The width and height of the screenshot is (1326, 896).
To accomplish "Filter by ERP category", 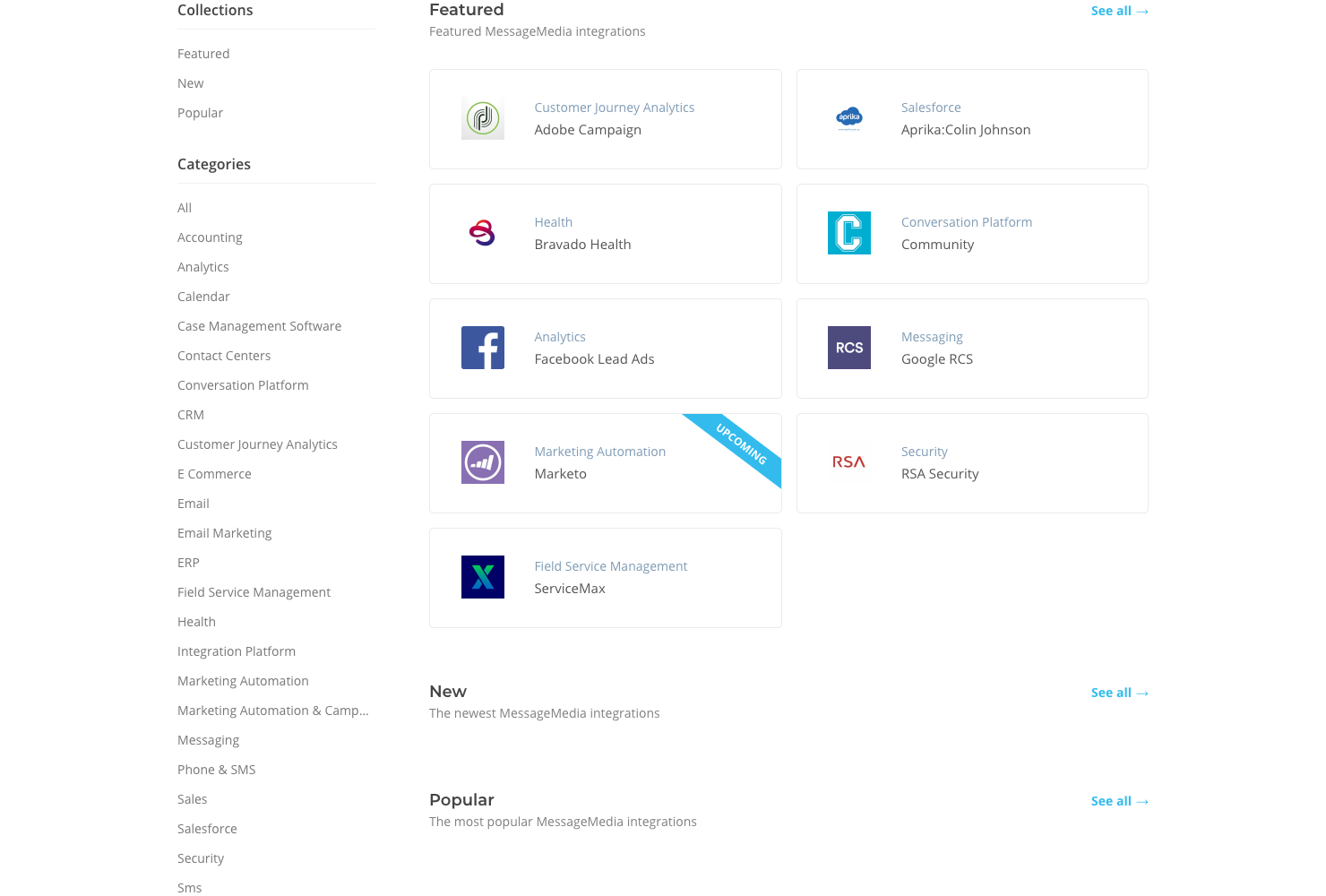I will click(x=188, y=563).
